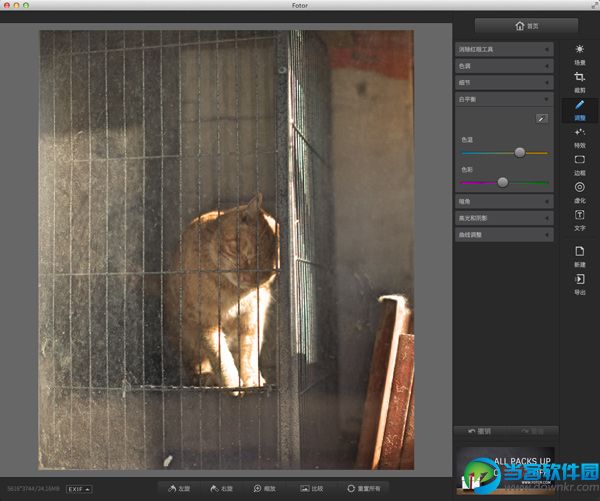Open the Text (文字) tool

[580, 218]
